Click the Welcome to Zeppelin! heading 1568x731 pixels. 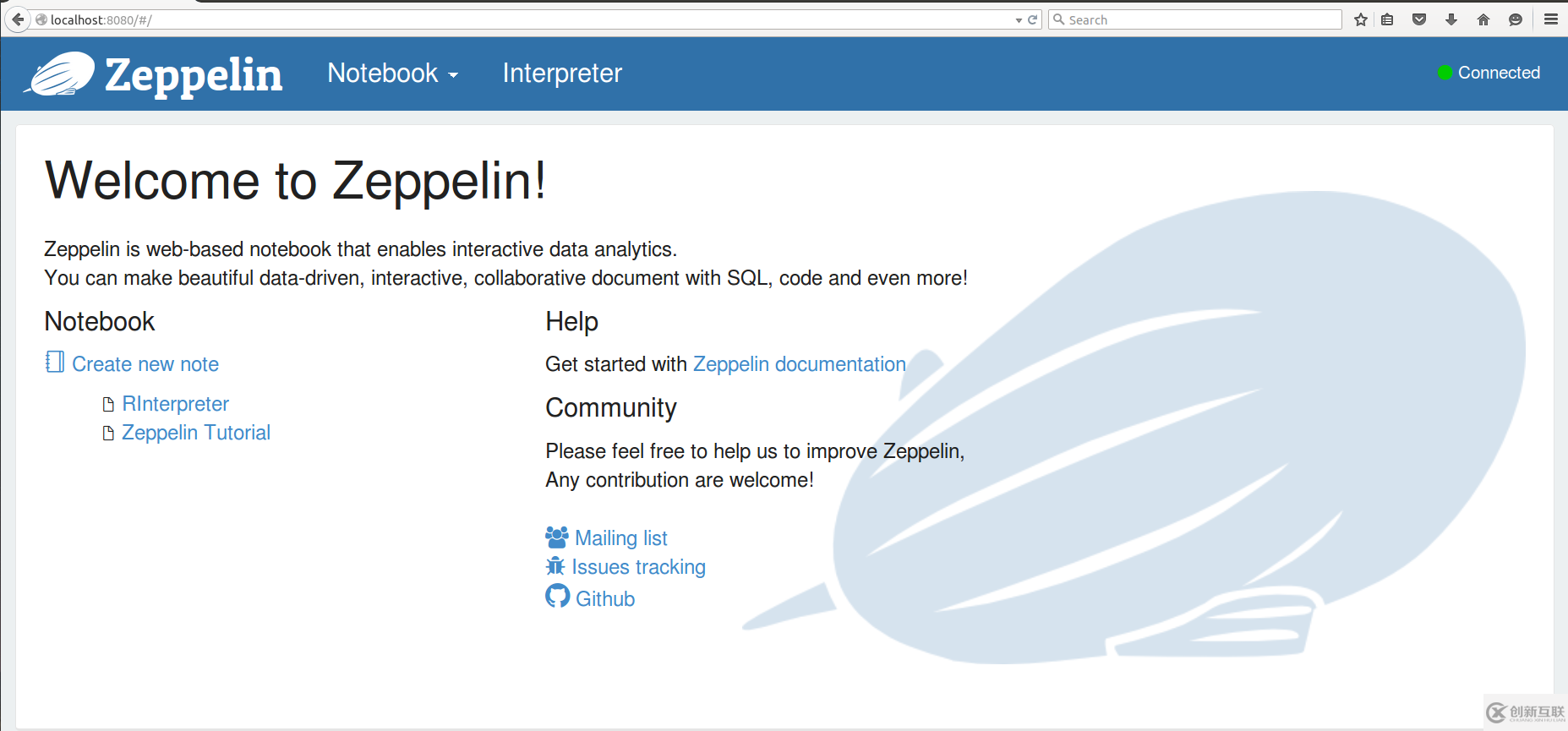295,181
